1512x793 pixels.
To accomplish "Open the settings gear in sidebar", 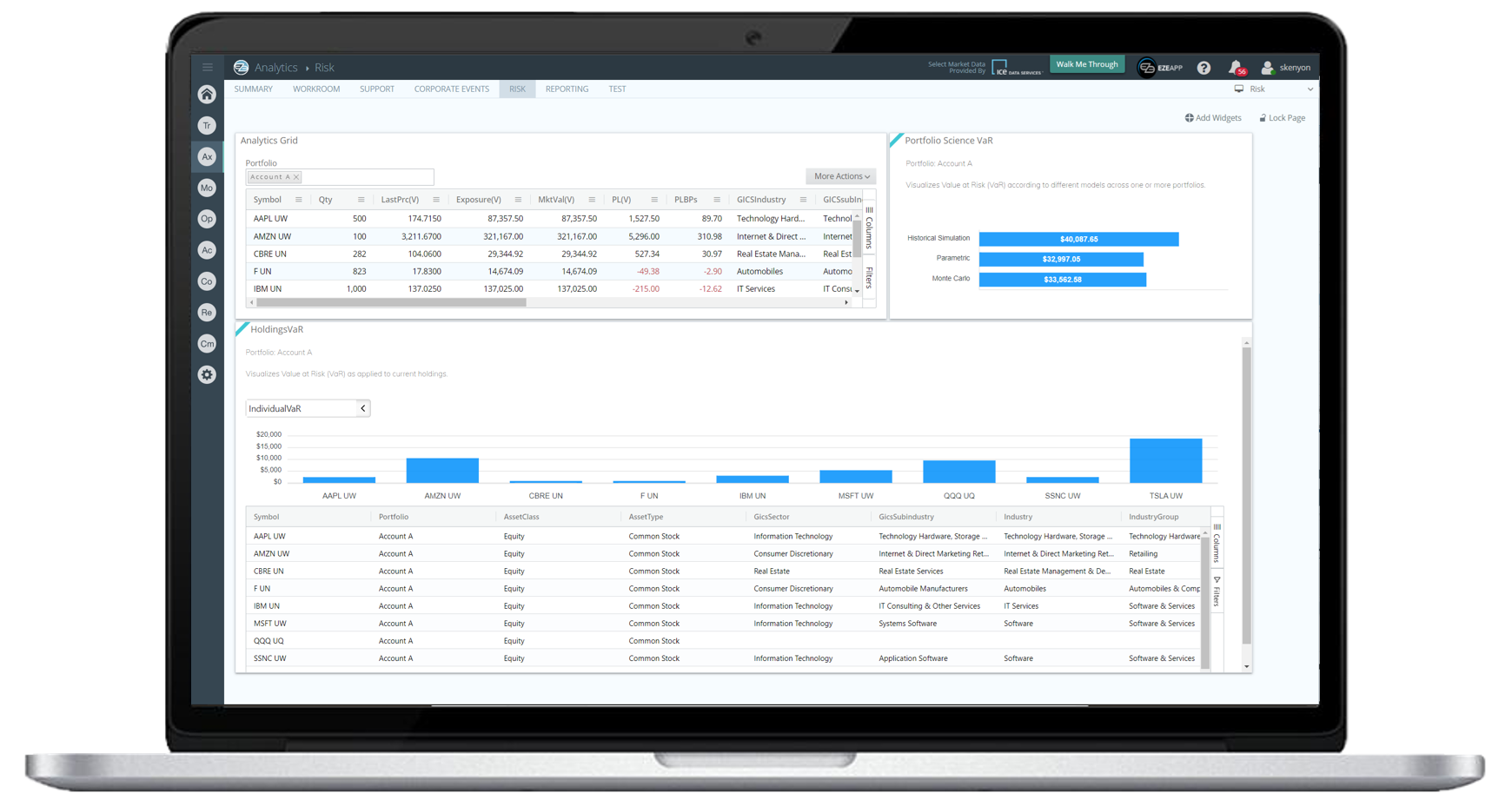I will pos(207,375).
